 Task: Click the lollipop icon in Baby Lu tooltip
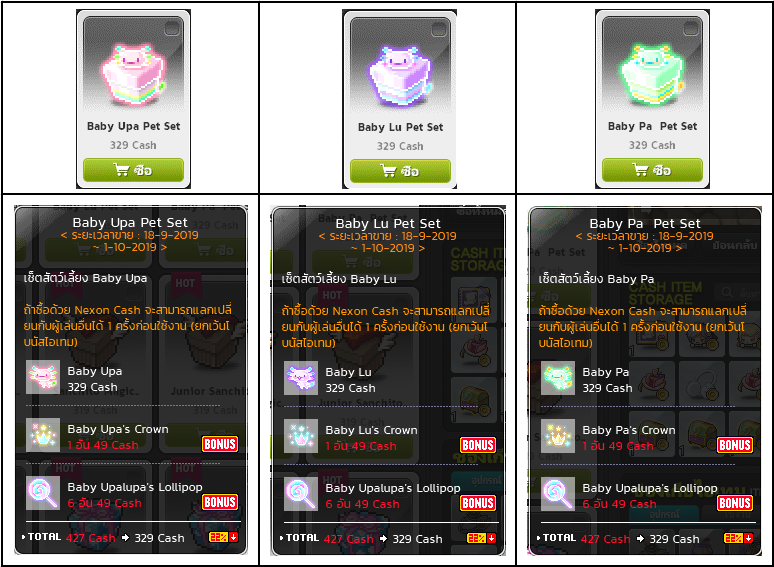(x=301, y=494)
